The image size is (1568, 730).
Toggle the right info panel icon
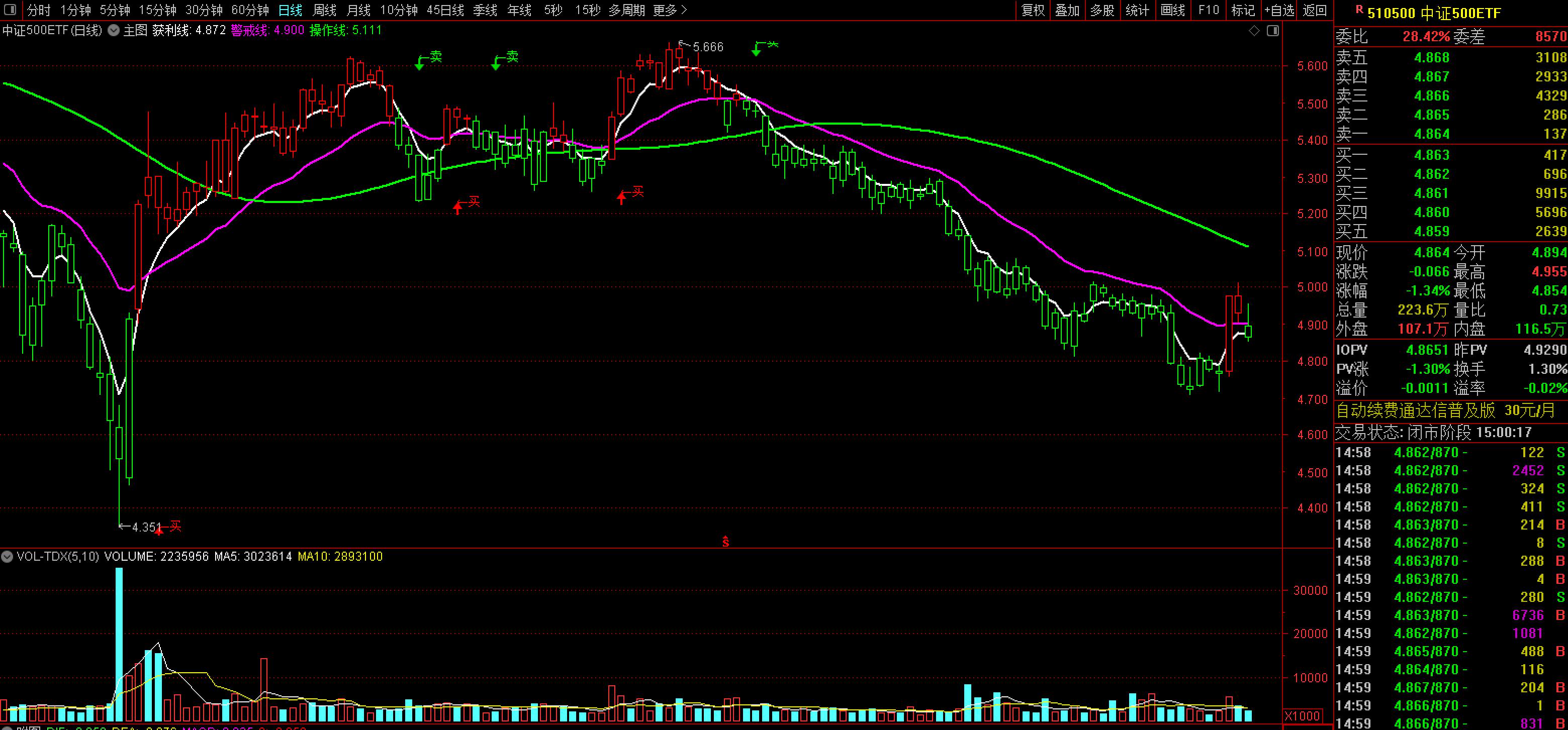(x=1273, y=31)
